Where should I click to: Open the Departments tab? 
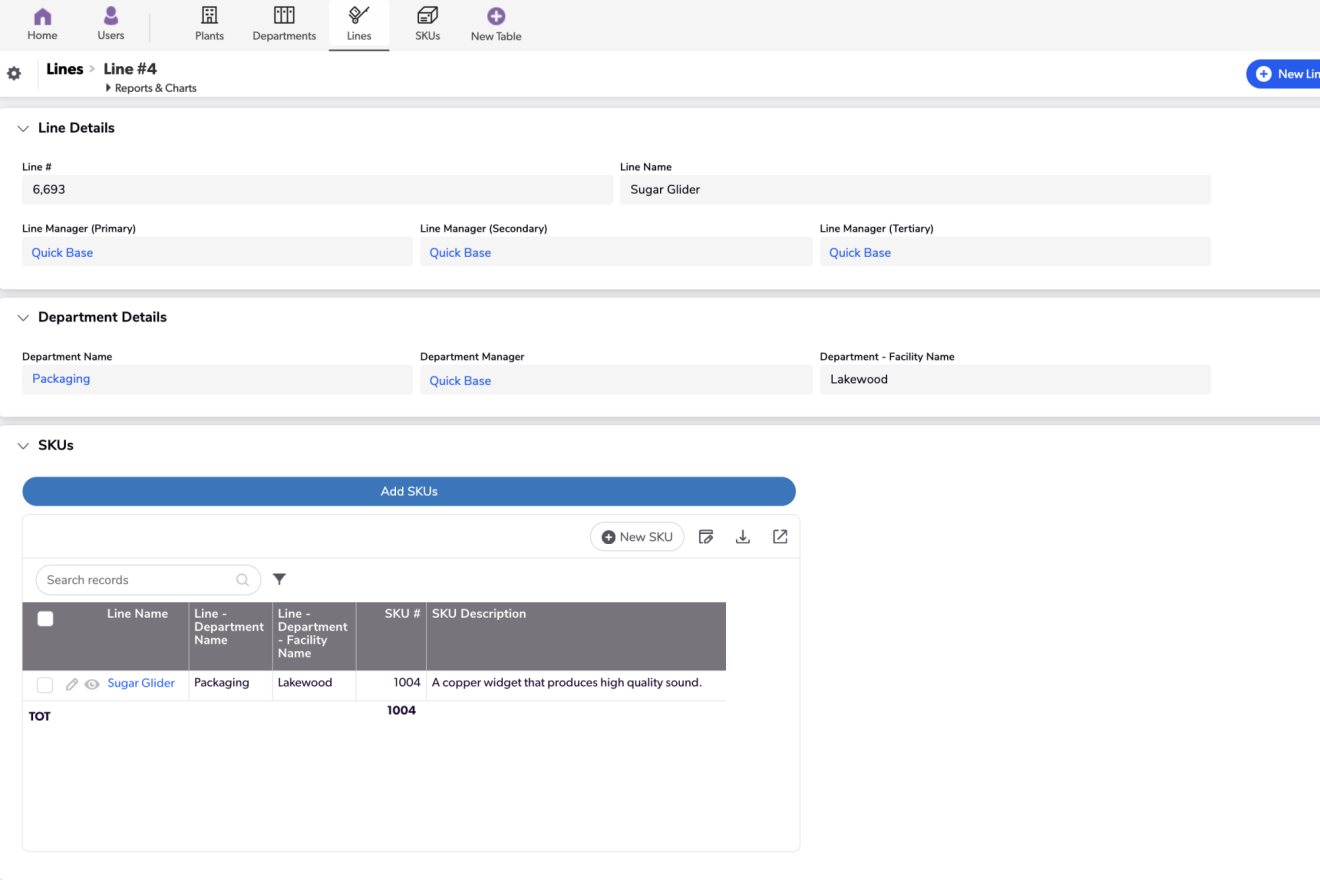click(x=284, y=24)
